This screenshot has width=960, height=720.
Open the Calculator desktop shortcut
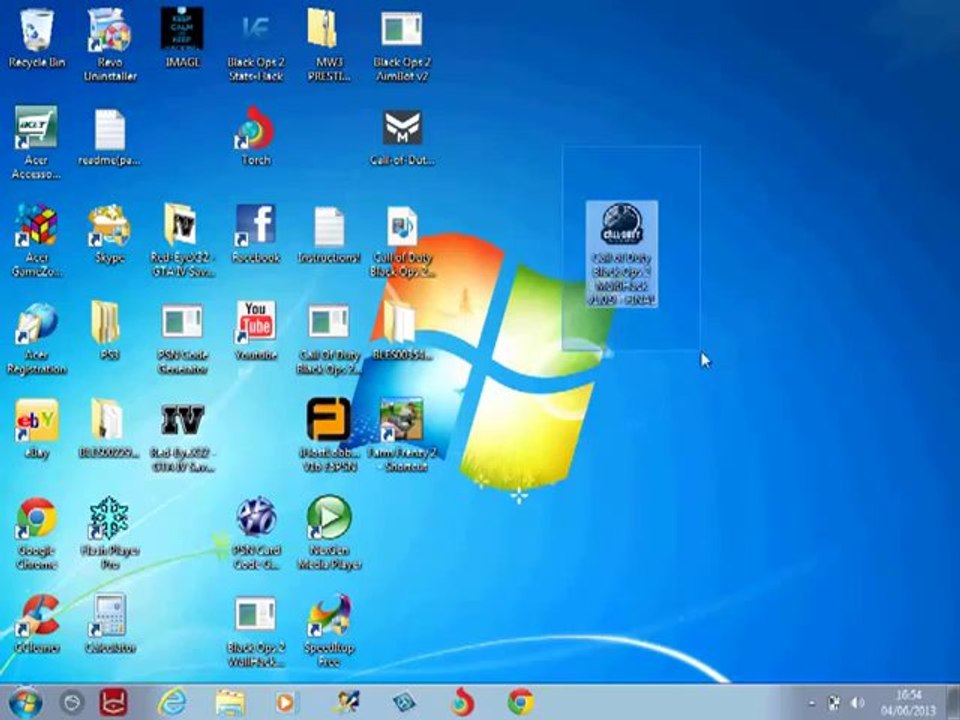tap(110, 623)
